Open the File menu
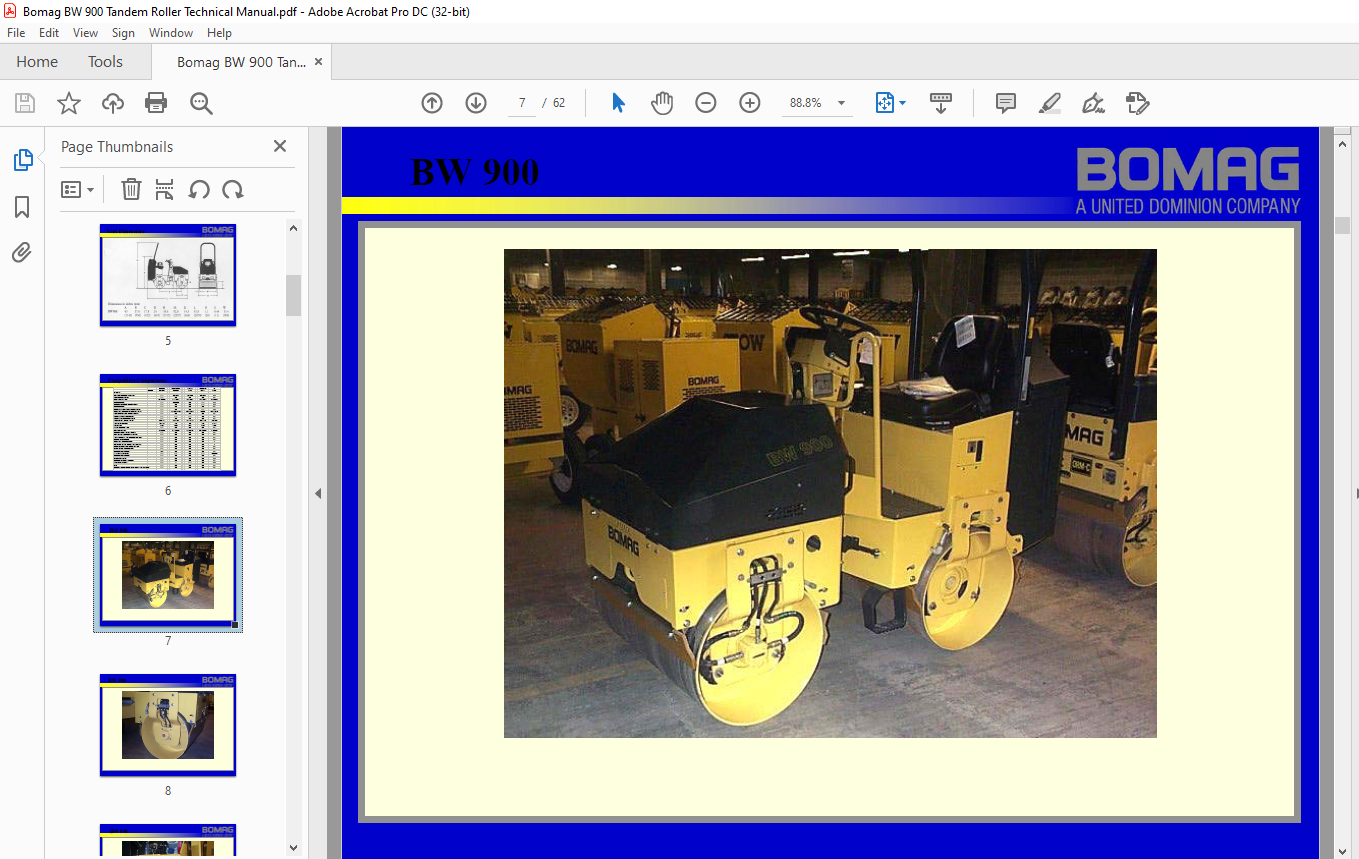1359x859 pixels. pyautogui.click(x=16, y=33)
